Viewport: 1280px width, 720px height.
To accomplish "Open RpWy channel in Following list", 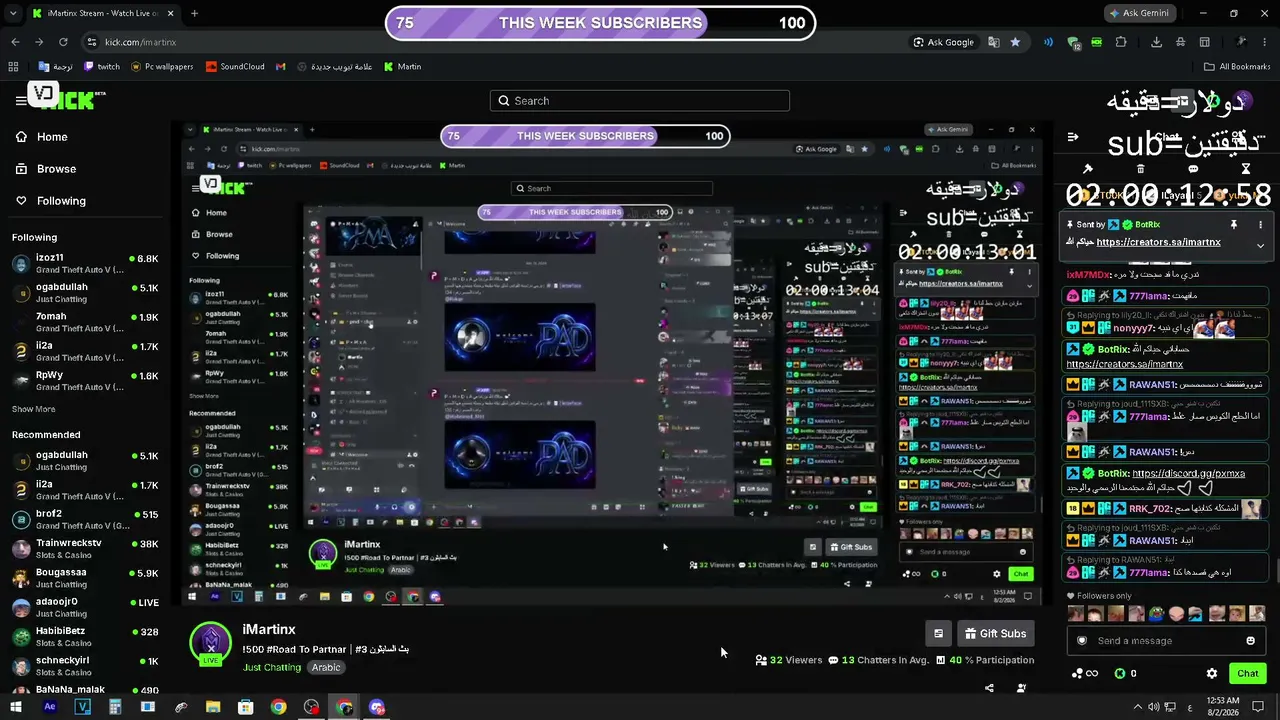I will 85,381.
